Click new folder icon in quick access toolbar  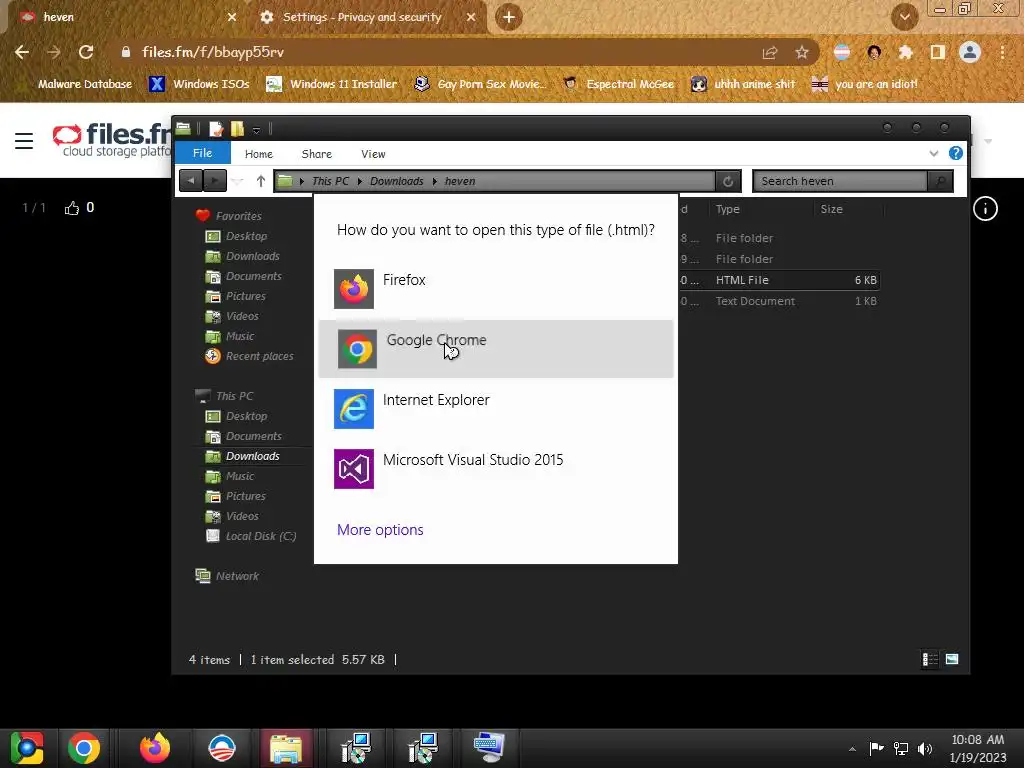[x=237, y=129]
